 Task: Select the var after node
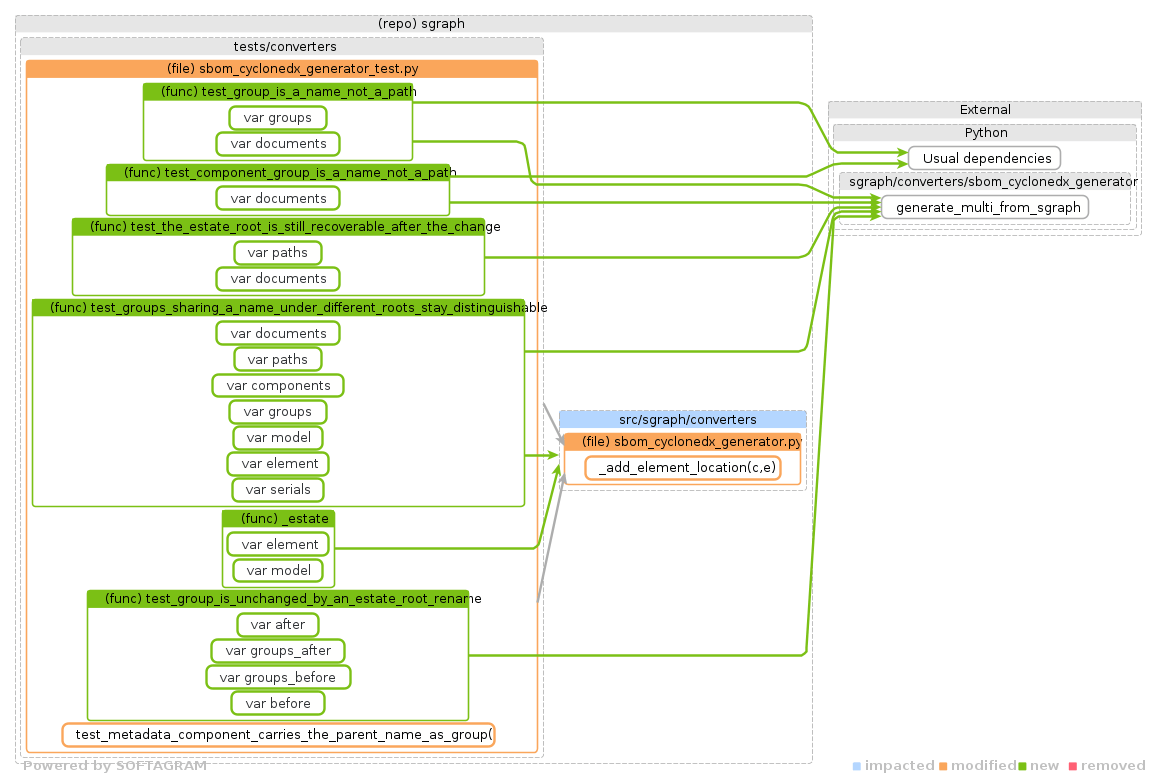(x=278, y=624)
